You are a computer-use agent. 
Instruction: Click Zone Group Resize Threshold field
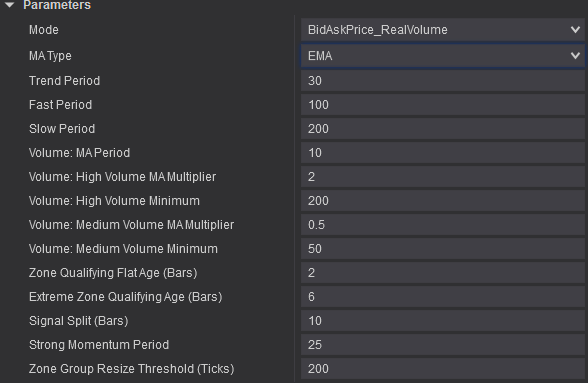(442, 369)
